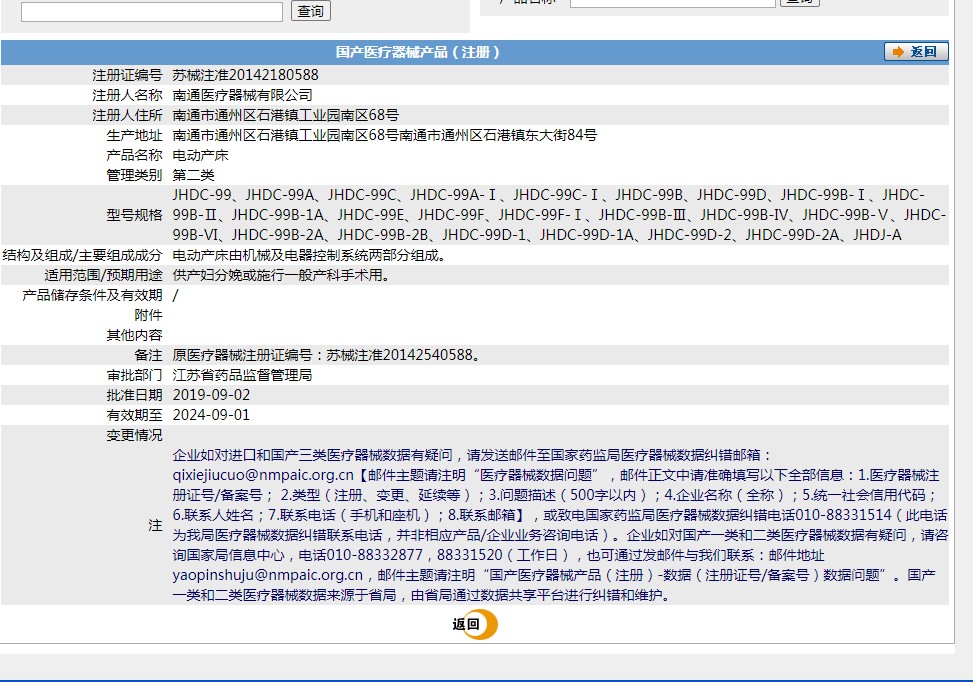Image resolution: width=973 pixels, height=682 pixels.
Task: Click the 型号规格 label
Action: (x=134, y=215)
